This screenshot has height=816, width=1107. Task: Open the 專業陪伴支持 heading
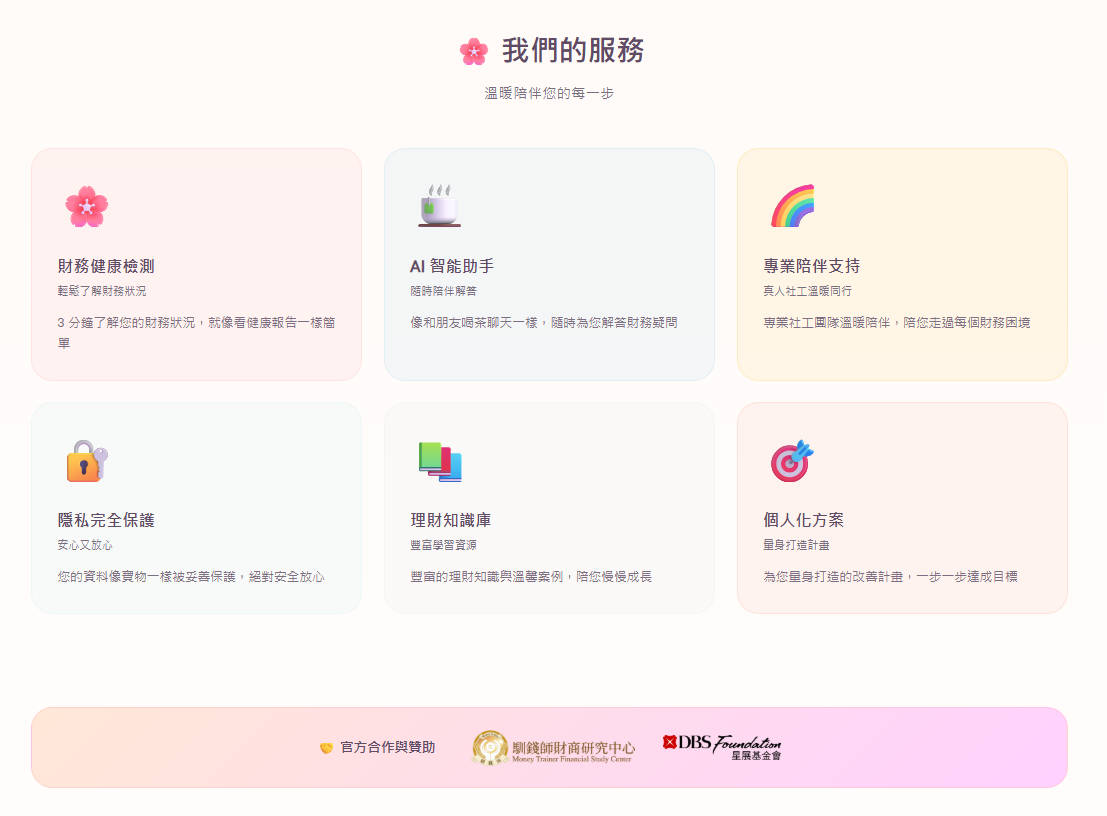click(811, 266)
